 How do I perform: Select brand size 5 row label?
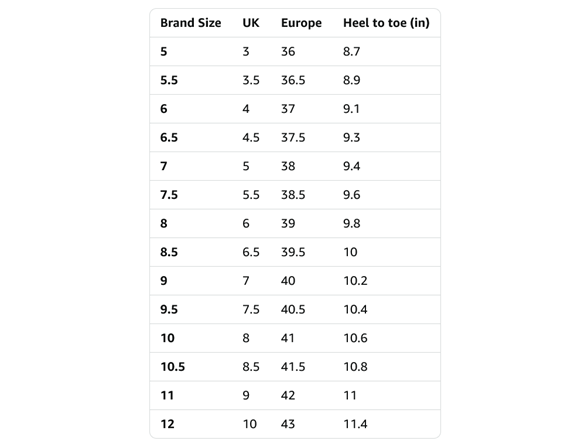click(x=164, y=51)
